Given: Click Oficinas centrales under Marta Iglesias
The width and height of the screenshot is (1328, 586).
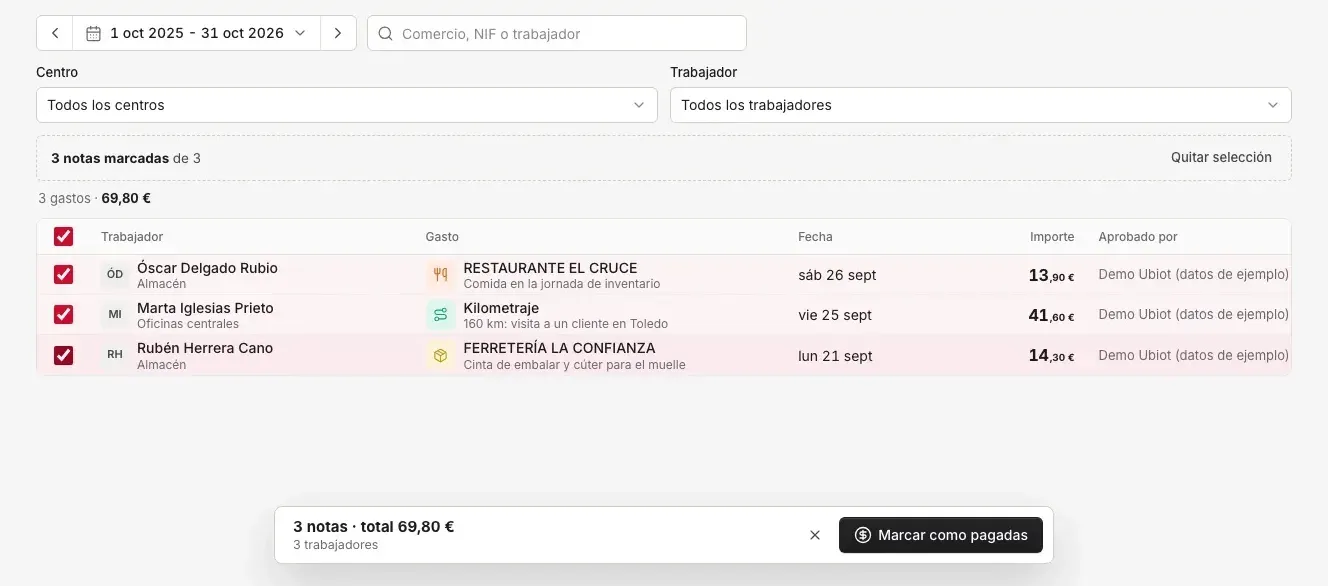Looking at the screenshot, I should [x=188, y=324].
